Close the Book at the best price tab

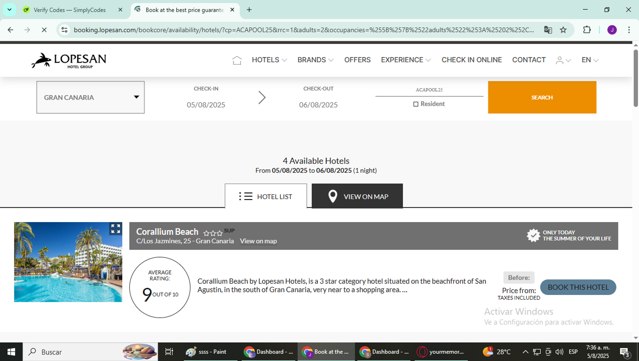click(x=232, y=10)
